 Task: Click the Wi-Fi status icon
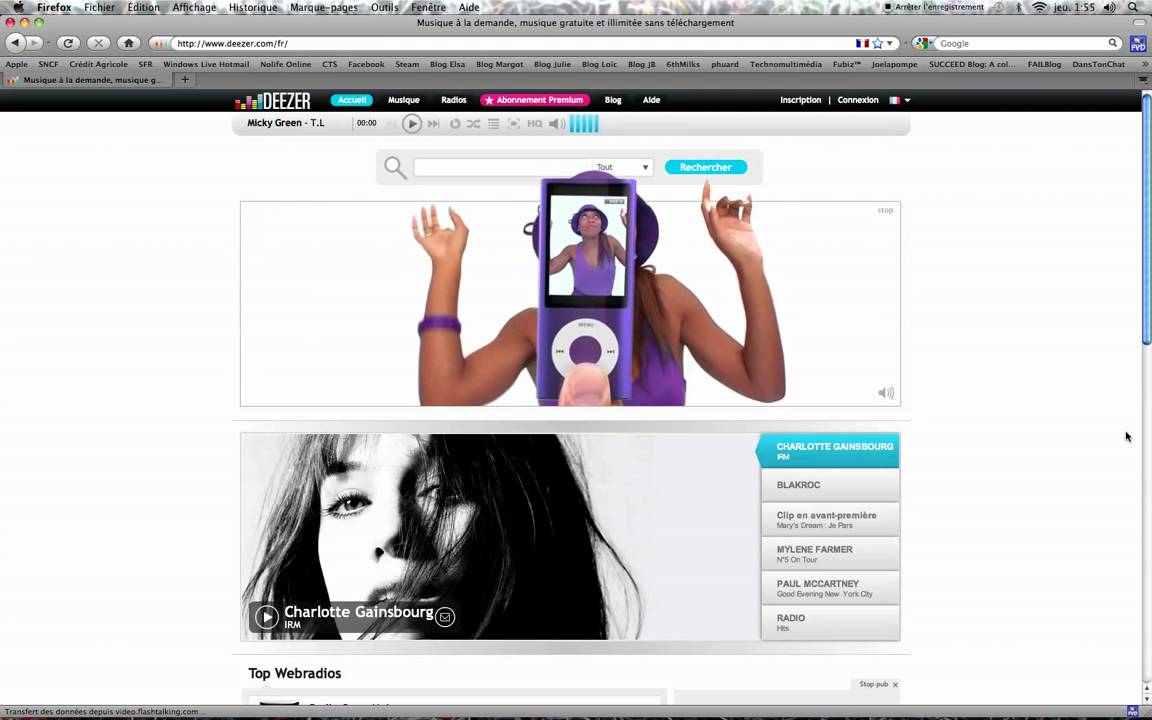click(1039, 7)
